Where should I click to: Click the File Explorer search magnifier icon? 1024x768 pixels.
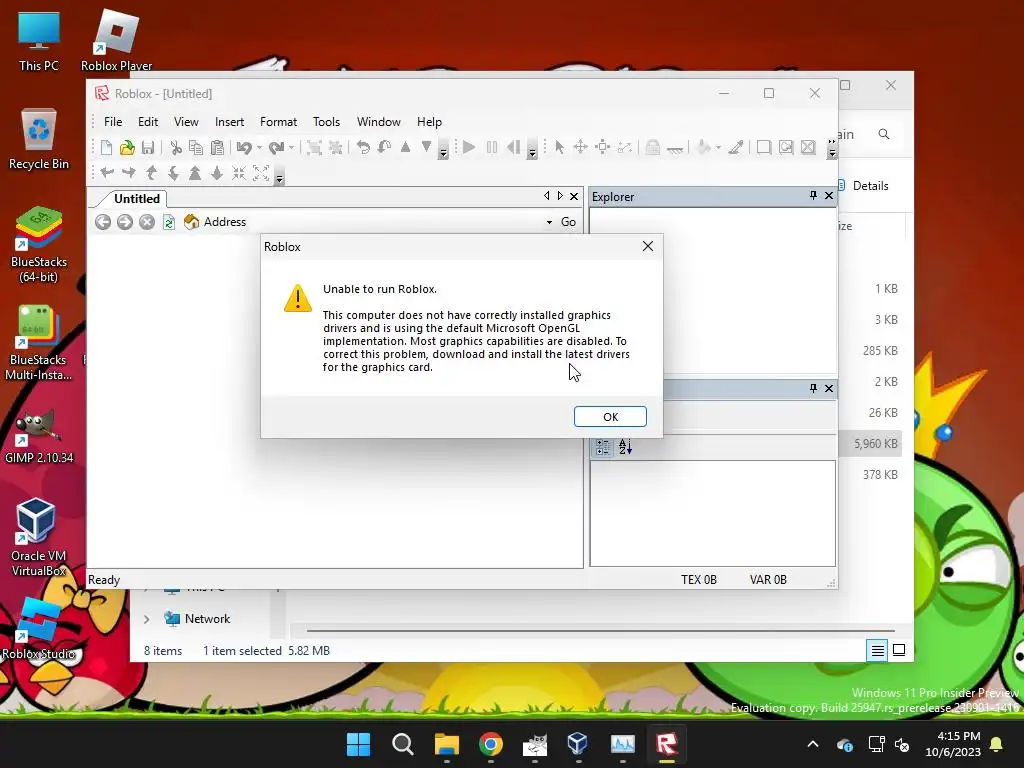(884, 134)
